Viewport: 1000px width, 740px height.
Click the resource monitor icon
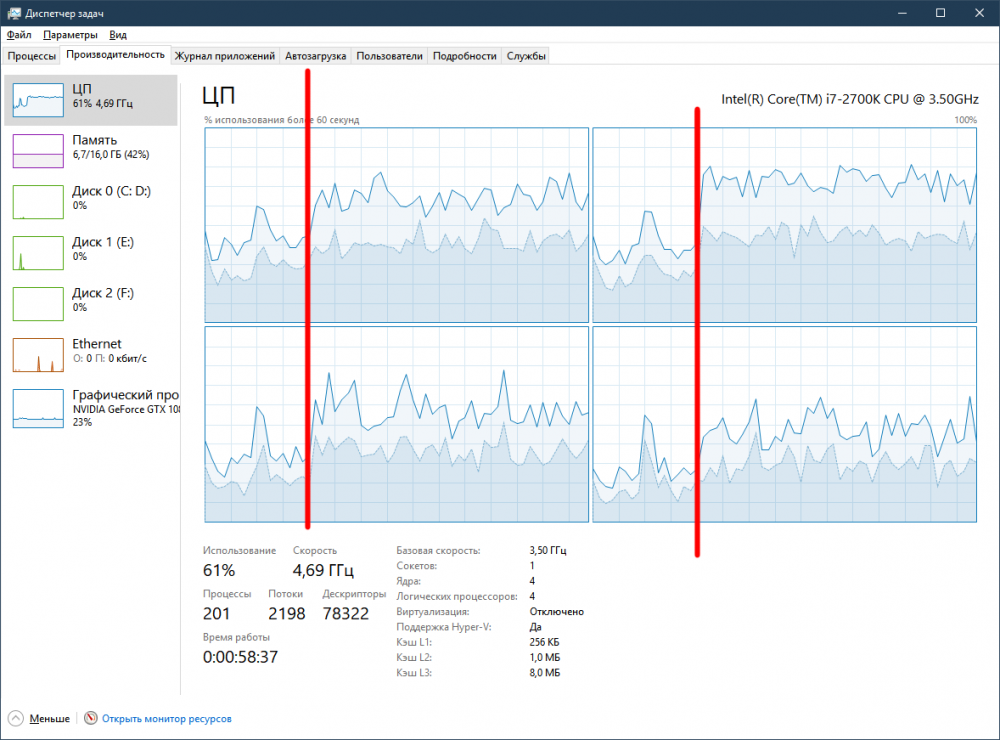pyautogui.click(x=91, y=718)
